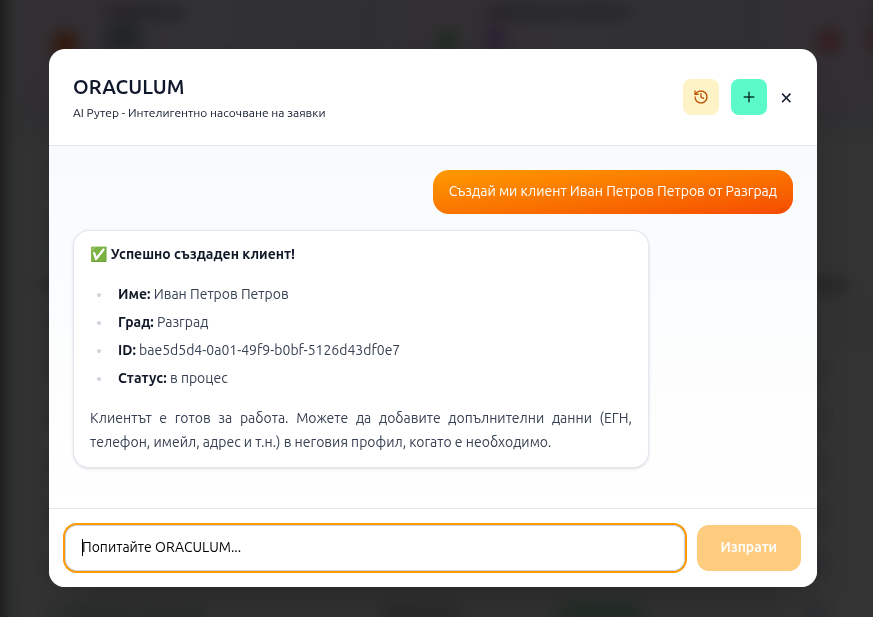Select the client ID value text
873x617 pixels.
(268, 350)
